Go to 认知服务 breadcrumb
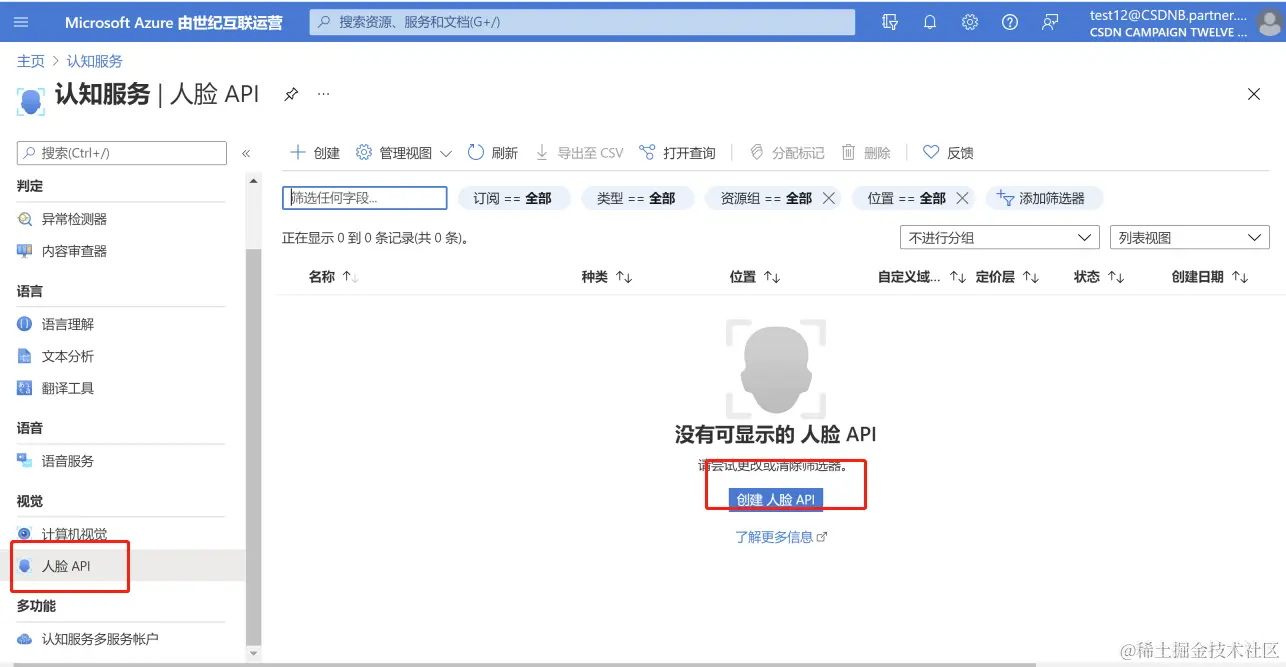This screenshot has width=1286, height=667. point(95,61)
